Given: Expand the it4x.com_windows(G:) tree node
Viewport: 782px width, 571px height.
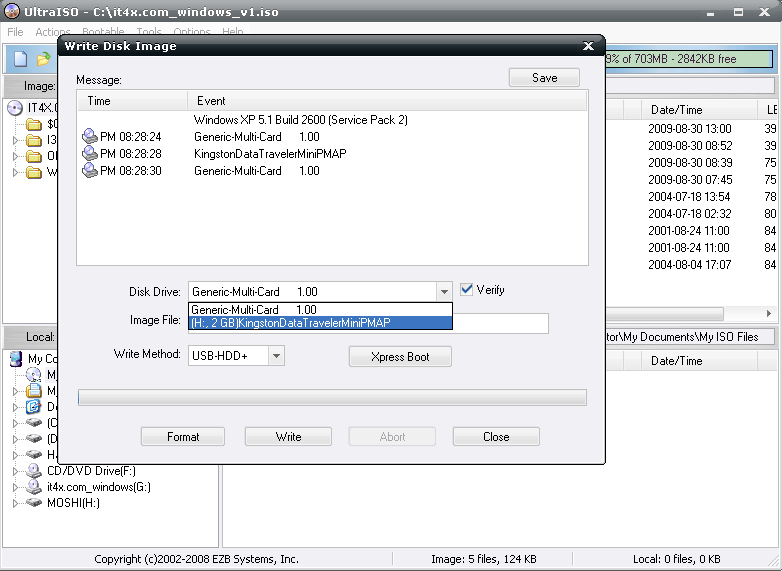Looking at the screenshot, I should (x=15, y=487).
